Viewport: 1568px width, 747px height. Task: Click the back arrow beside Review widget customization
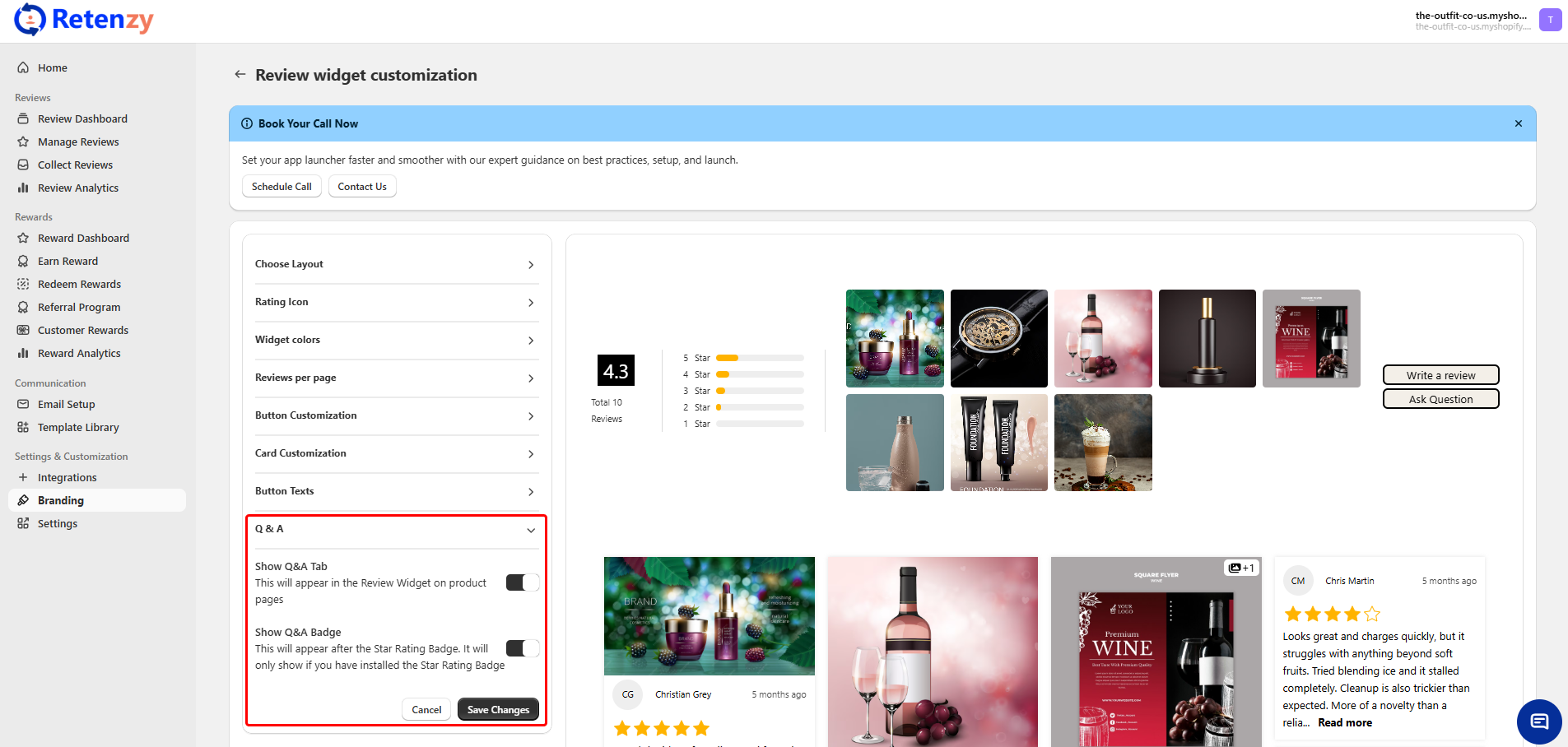[240, 74]
